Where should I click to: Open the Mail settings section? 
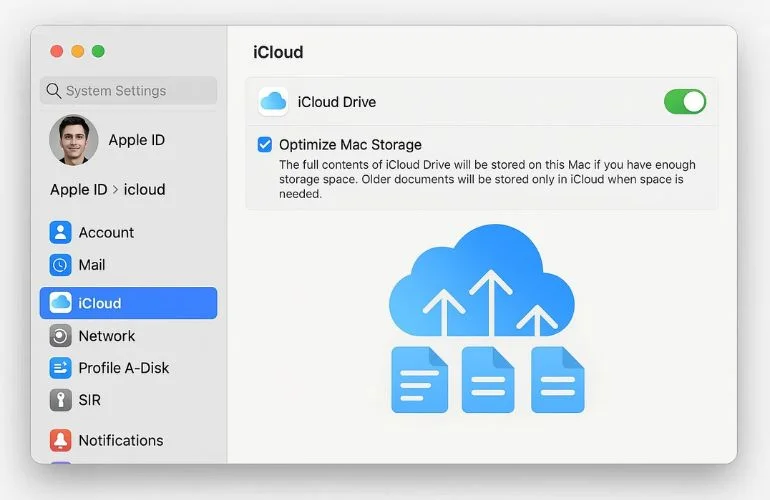tap(92, 265)
